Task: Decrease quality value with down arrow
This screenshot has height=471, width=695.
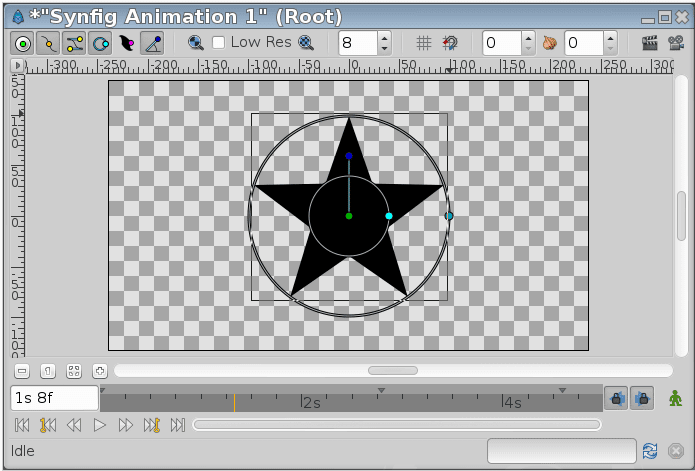Action: 384,49
